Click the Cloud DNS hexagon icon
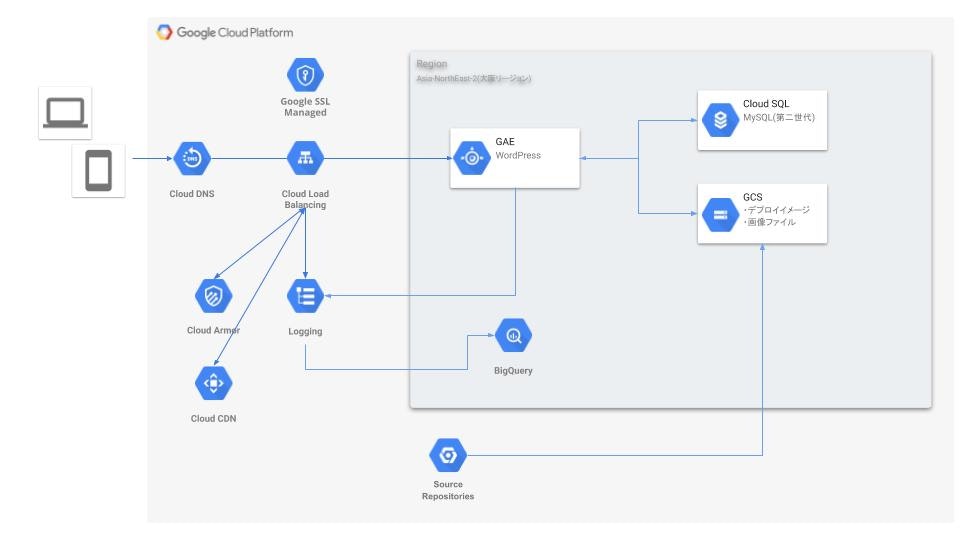 point(192,159)
